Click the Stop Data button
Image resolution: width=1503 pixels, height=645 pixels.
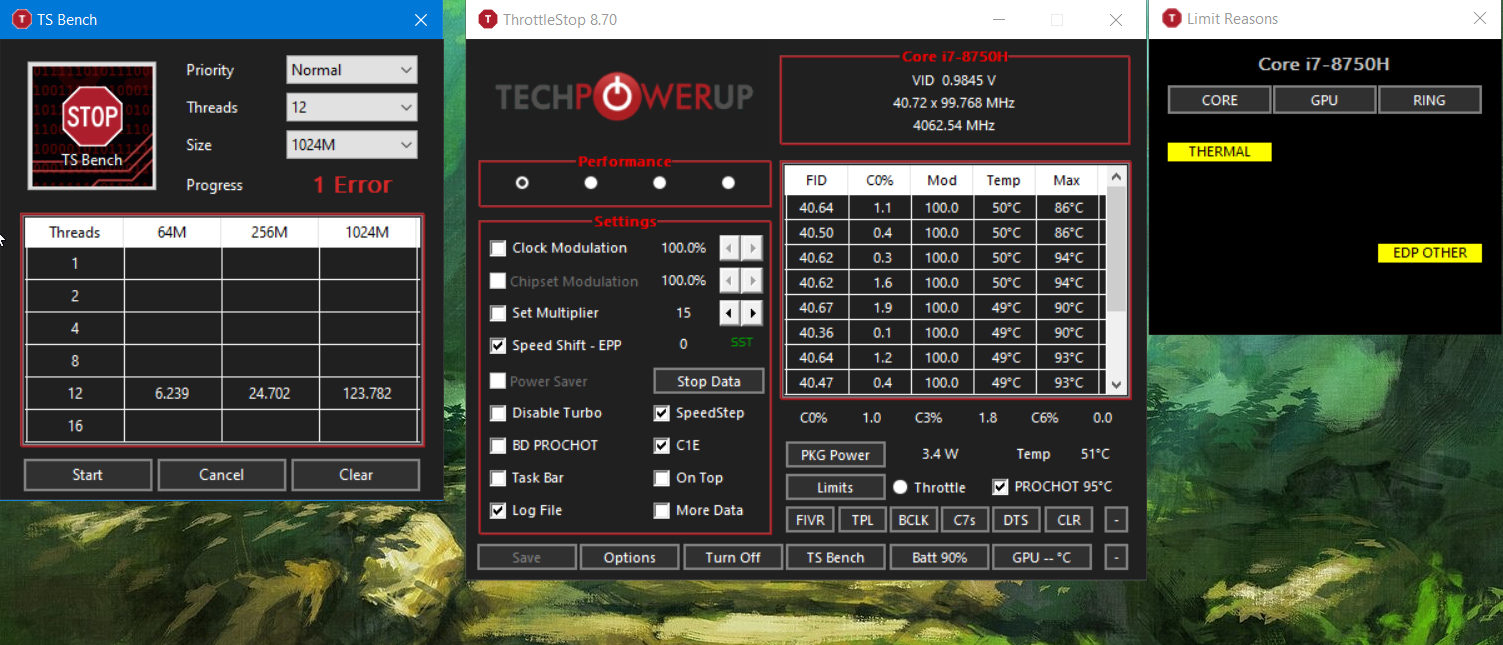pos(709,381)
